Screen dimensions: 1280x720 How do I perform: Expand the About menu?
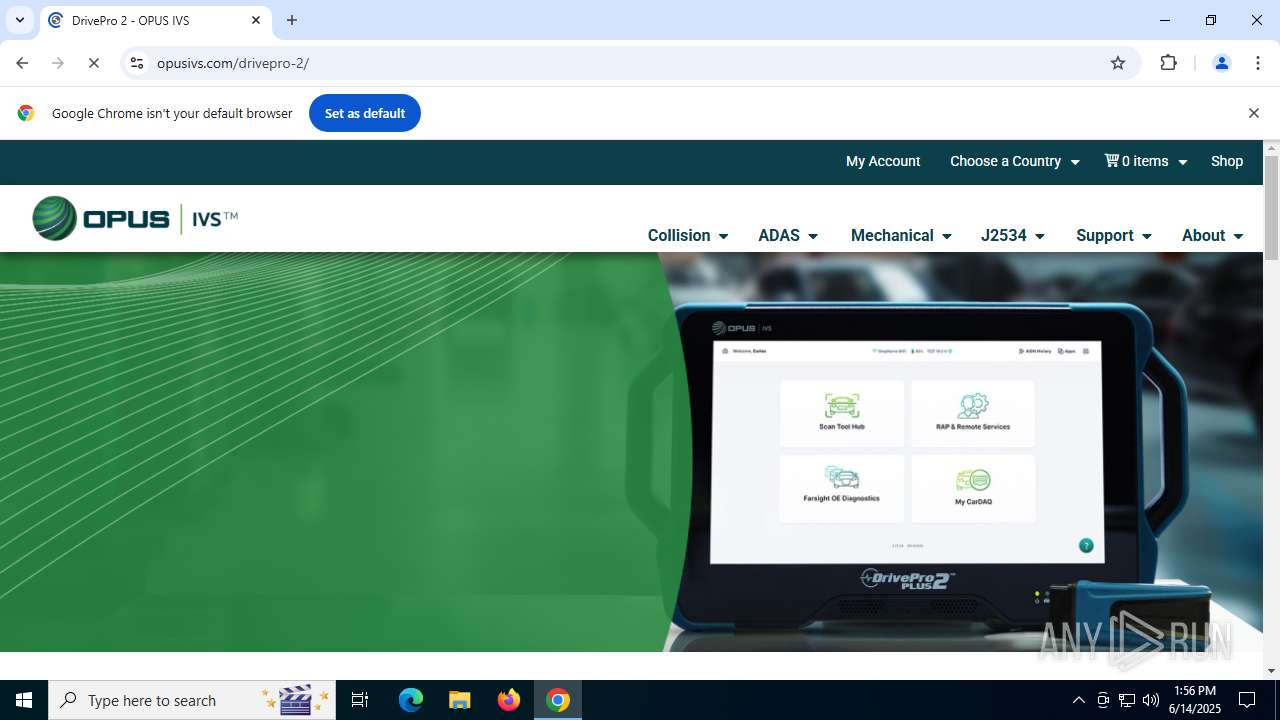coord(1212,235)
